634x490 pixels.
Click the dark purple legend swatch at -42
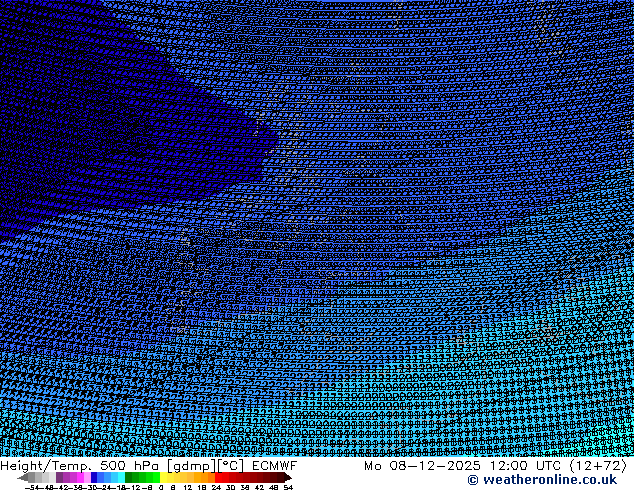pos(59,477)
